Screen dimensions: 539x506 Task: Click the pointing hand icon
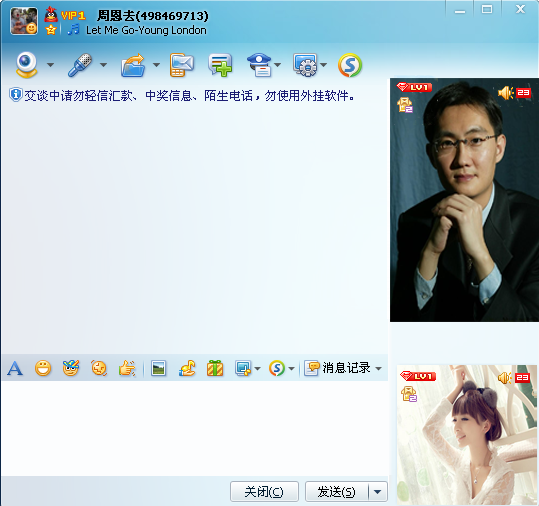[127, 368]
